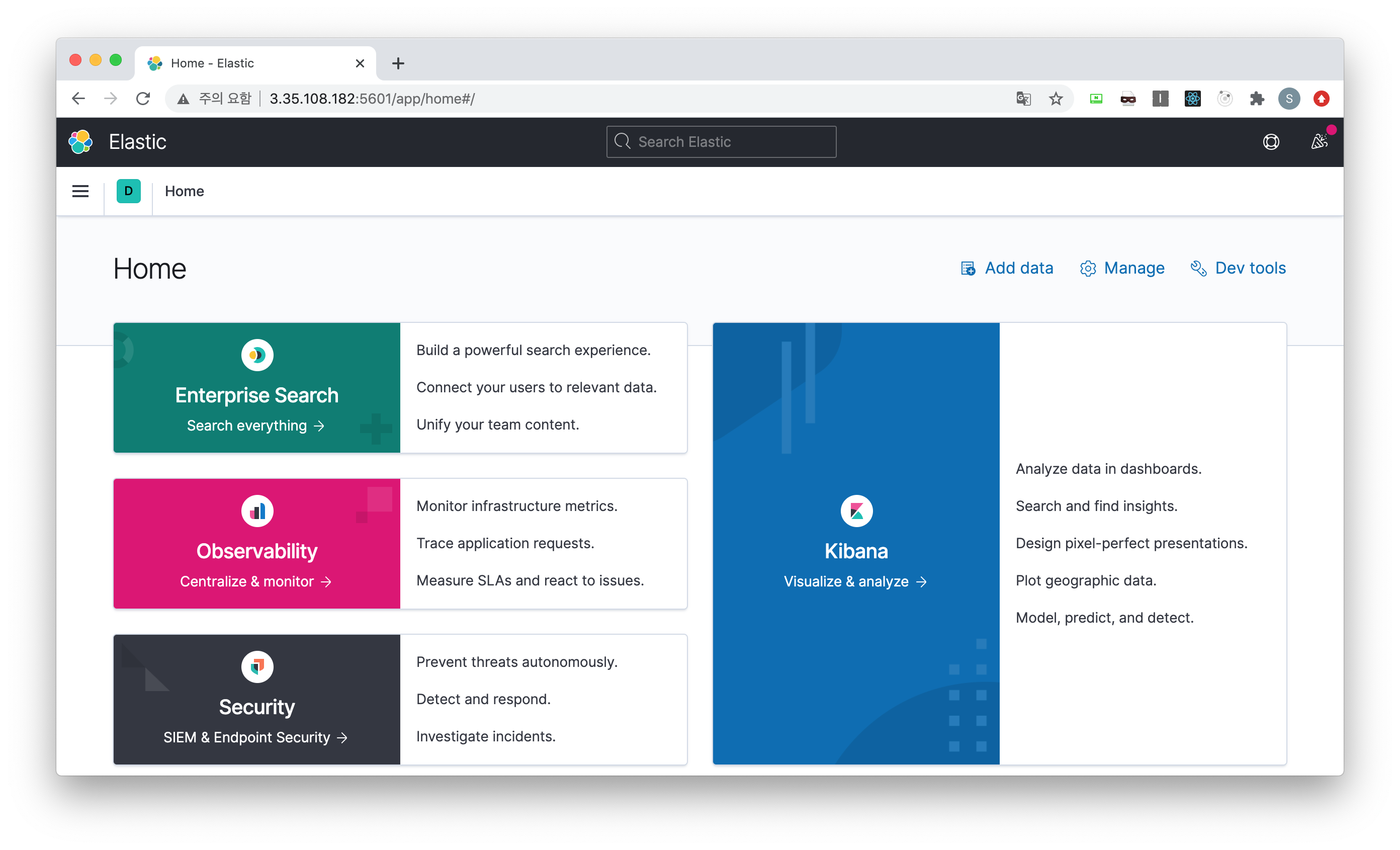Click the red update arrow icon
Image resolution: width=1400 pixels, height=850 pixels.
pyautogui.click(x=1322, y=99)
